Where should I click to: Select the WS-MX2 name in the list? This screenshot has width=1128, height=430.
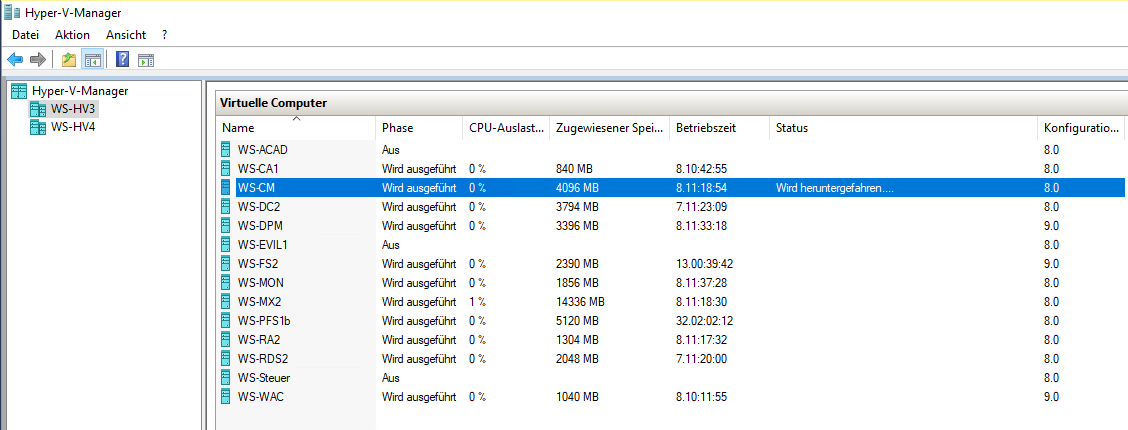pos(259,301)
